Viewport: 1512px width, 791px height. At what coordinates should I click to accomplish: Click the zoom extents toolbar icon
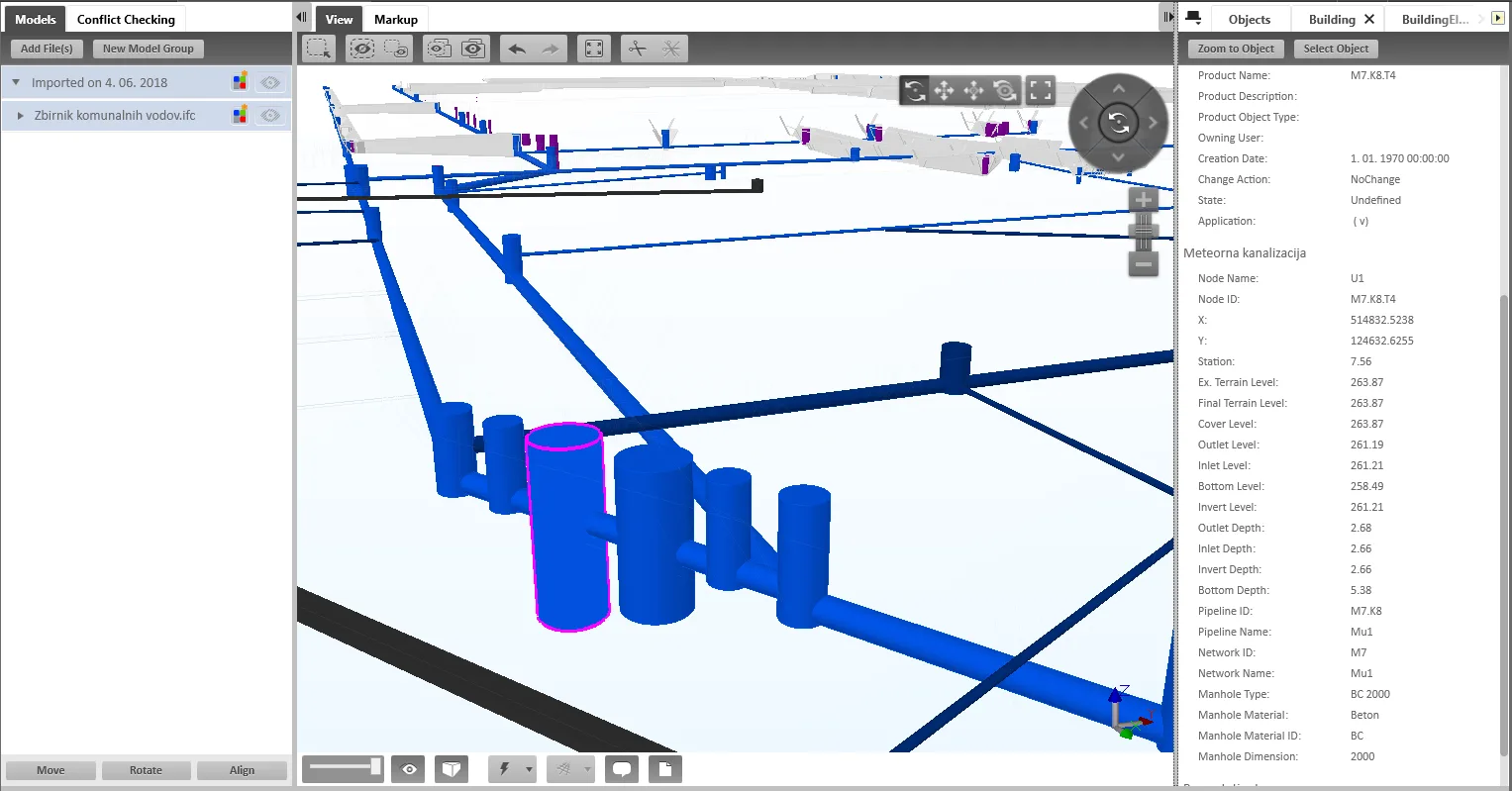coord(594,49)
